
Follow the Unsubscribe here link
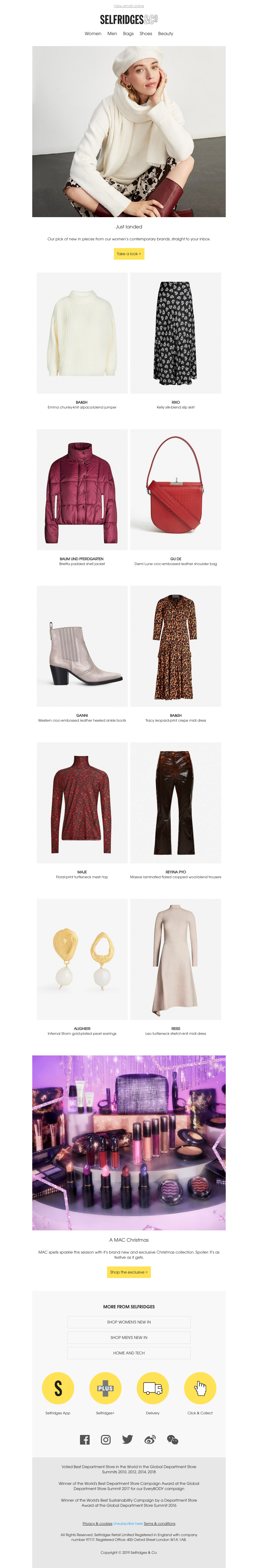(128, 1524)
